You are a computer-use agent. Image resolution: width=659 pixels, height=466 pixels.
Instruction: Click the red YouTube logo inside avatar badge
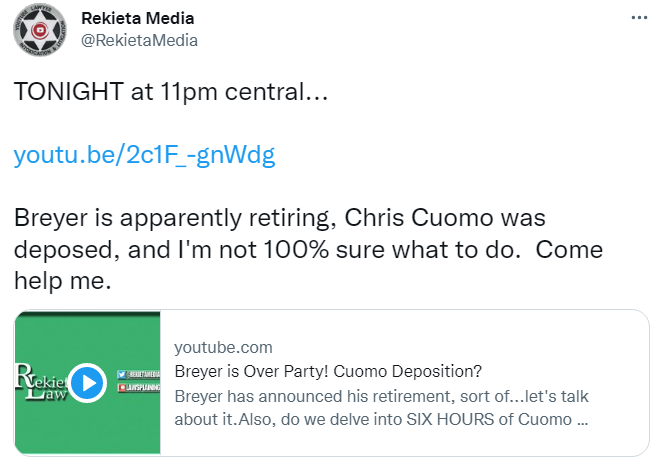pyautogui.click(x=40, y=30)
